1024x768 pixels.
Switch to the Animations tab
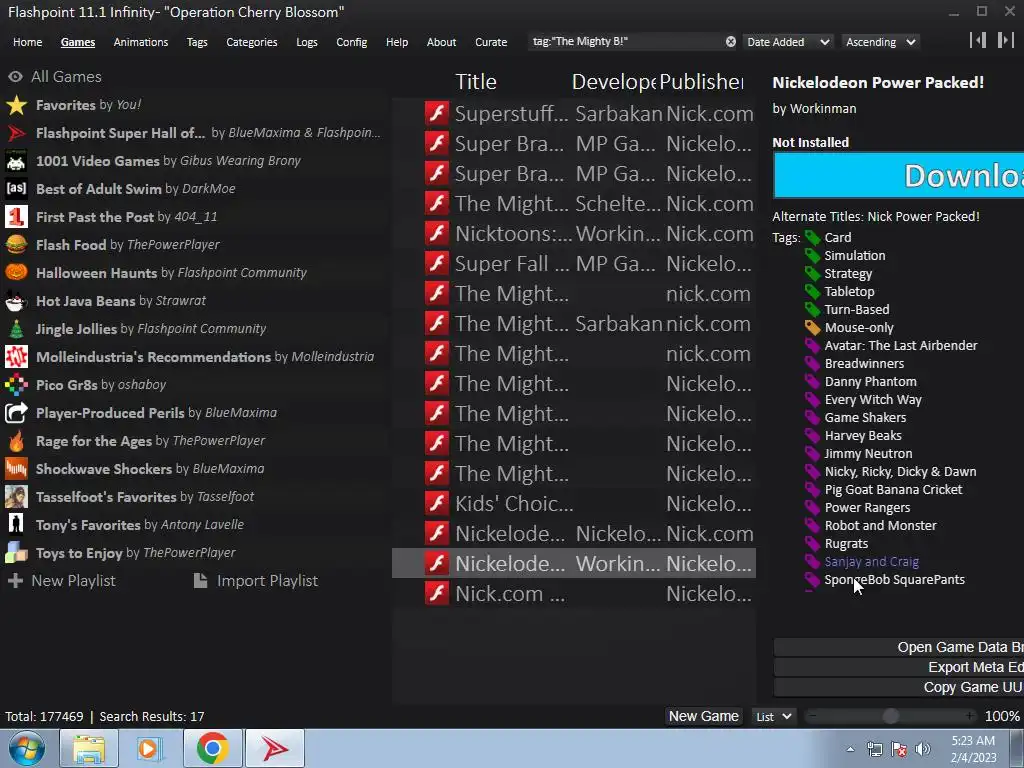coord(140,42)
